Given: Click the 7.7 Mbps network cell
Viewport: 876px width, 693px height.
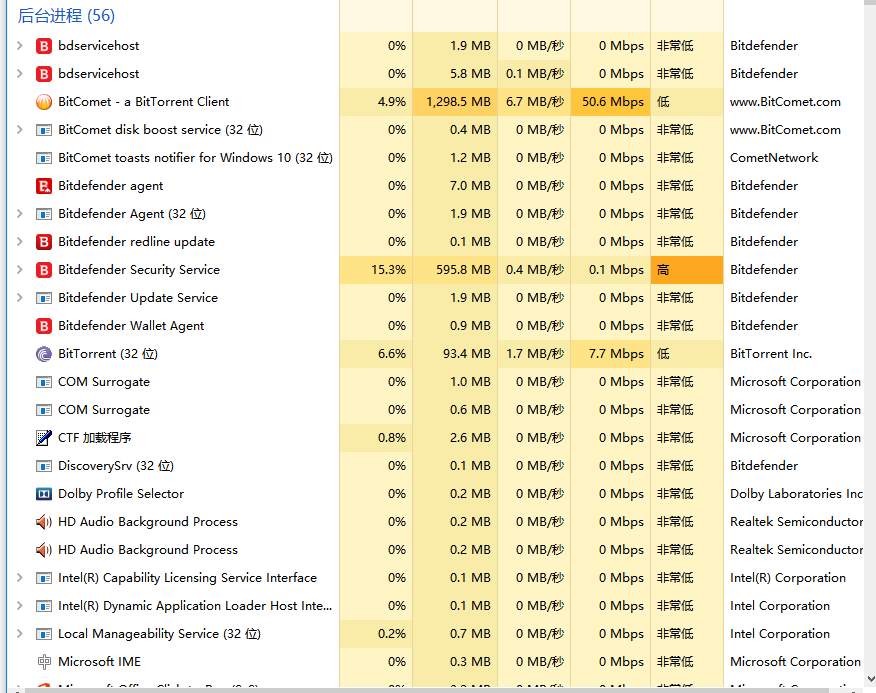Looking at the screenshot, I should (x=611, y=354).
